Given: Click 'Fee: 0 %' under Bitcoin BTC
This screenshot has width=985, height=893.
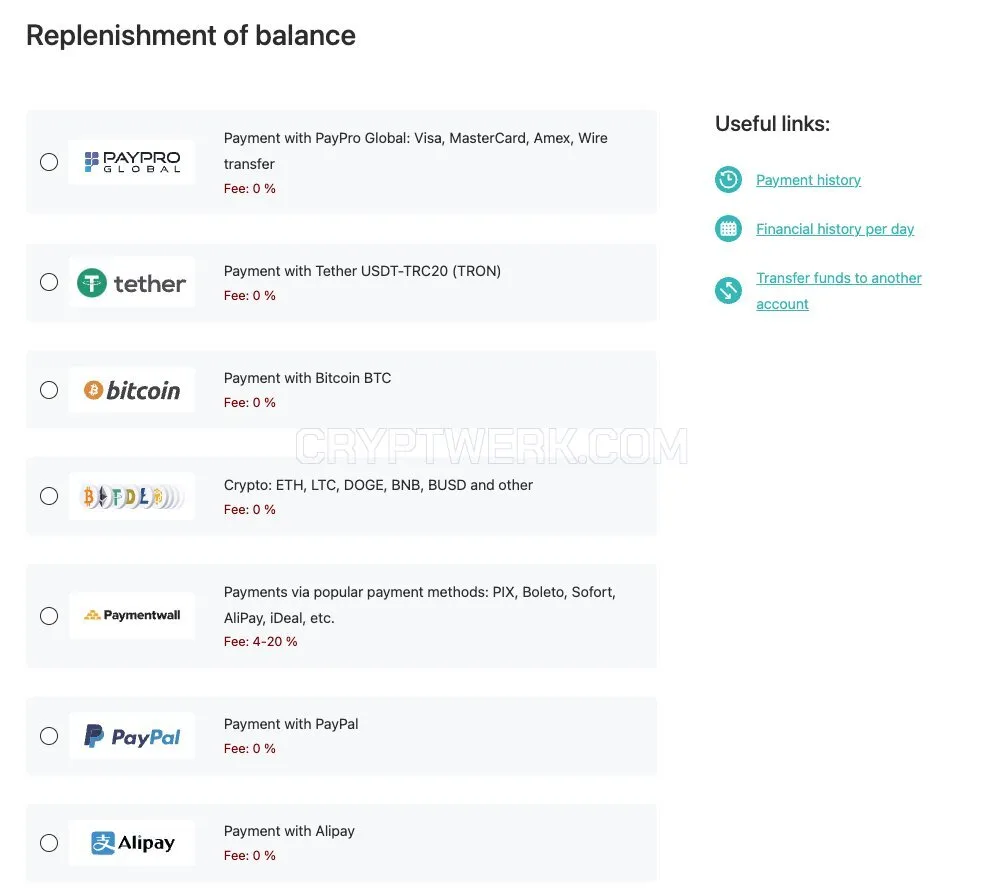Looking at the screenshot, I should coord(249,403).
